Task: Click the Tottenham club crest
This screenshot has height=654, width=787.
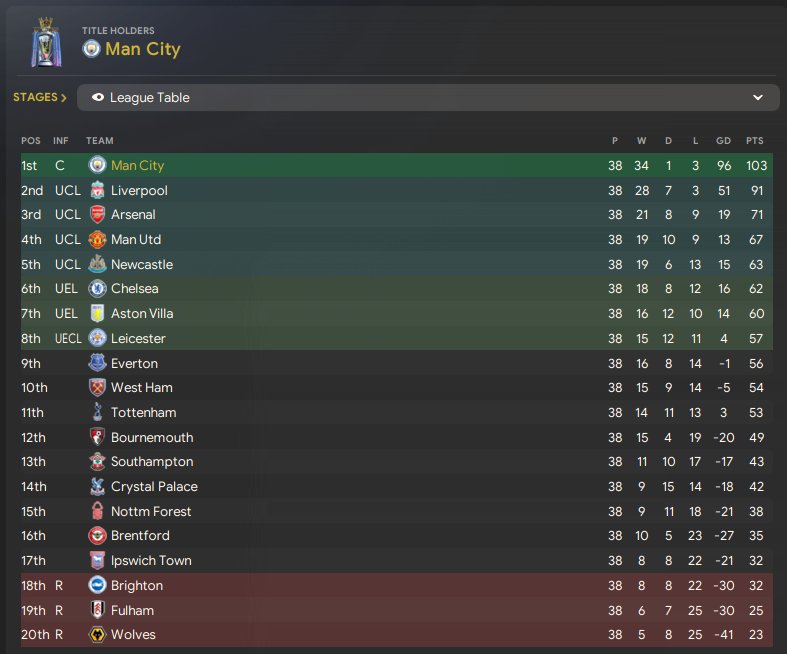Action: [97, 412]
